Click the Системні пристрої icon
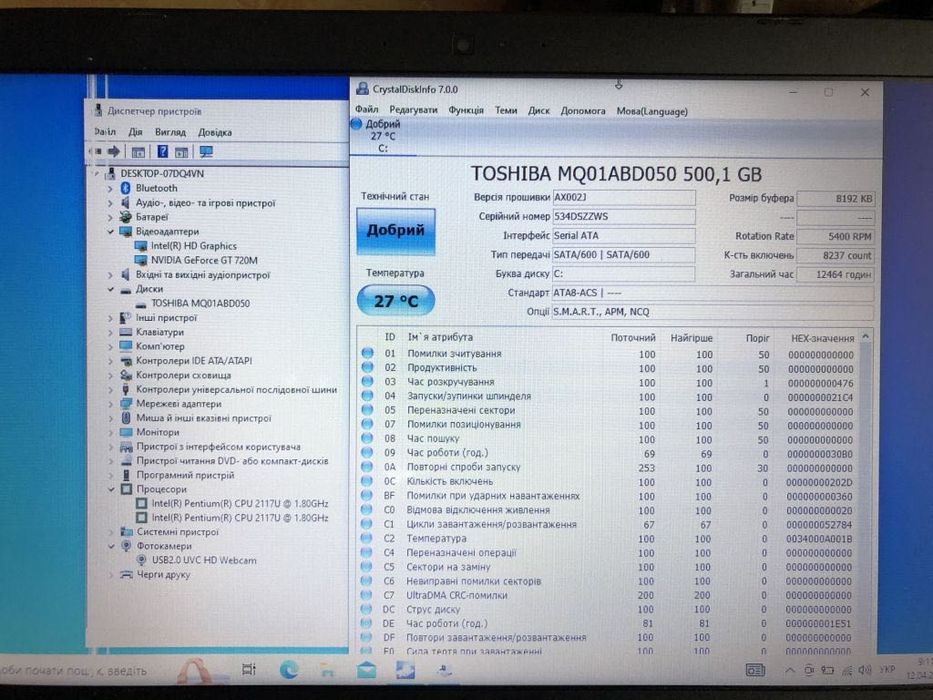The width and height of the screenshot is (933, 700). pos(126,532)
